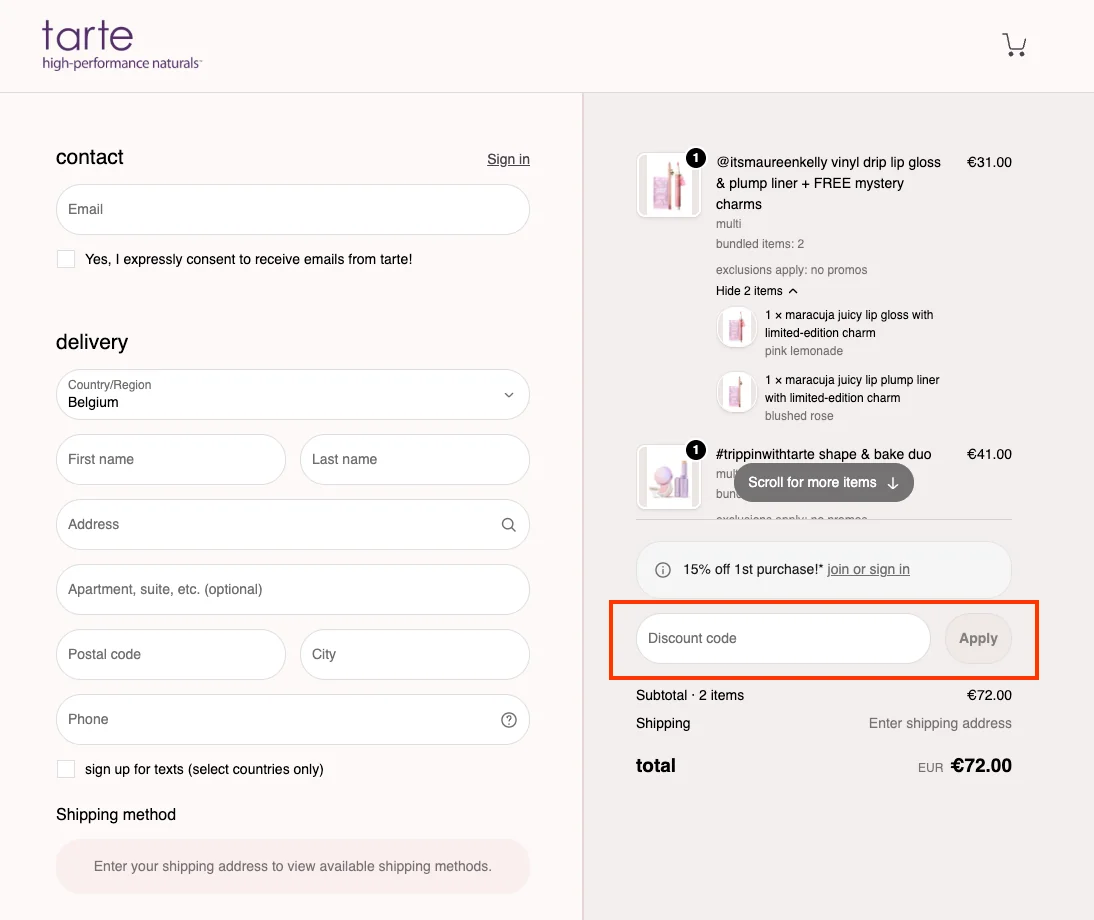Click inside the Discount code field
The image size is (1094, 920).
[782, 638]
